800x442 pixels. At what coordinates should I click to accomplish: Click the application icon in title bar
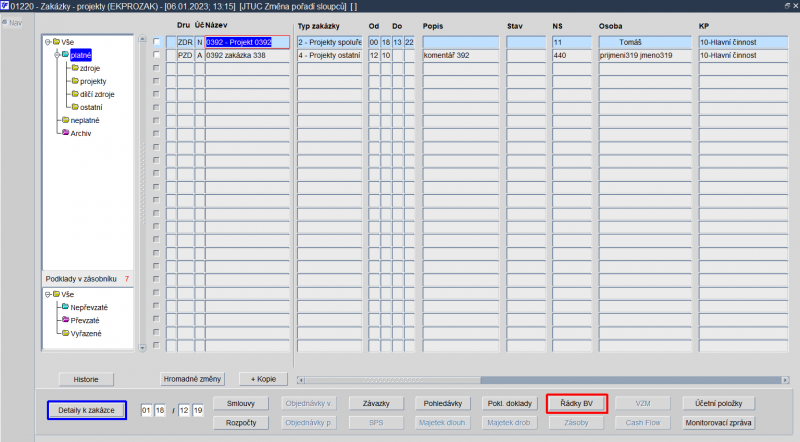[x=5, y=6]
